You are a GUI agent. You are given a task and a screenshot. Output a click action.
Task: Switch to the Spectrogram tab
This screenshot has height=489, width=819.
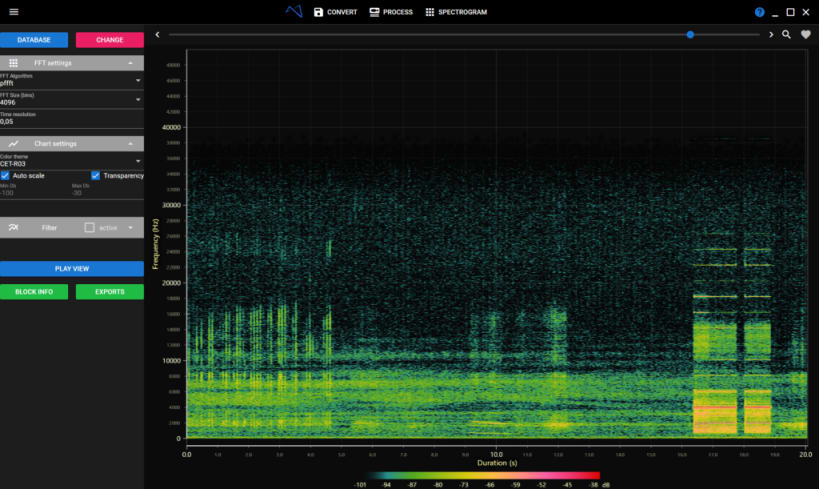456,12
